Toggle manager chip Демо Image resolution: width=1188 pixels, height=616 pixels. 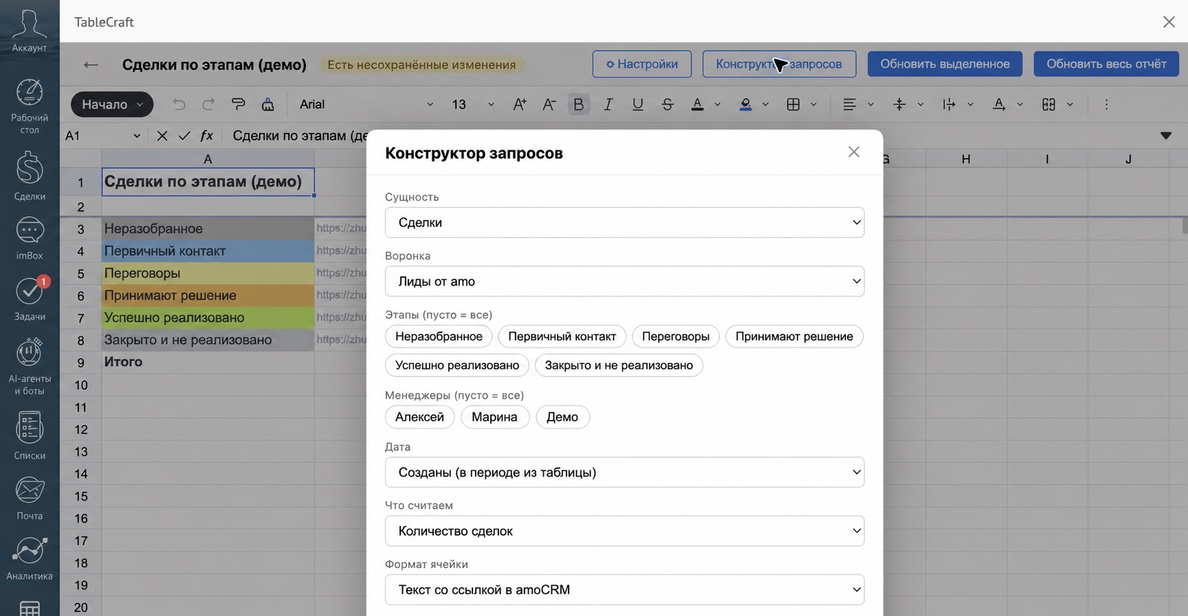(562, 417)
